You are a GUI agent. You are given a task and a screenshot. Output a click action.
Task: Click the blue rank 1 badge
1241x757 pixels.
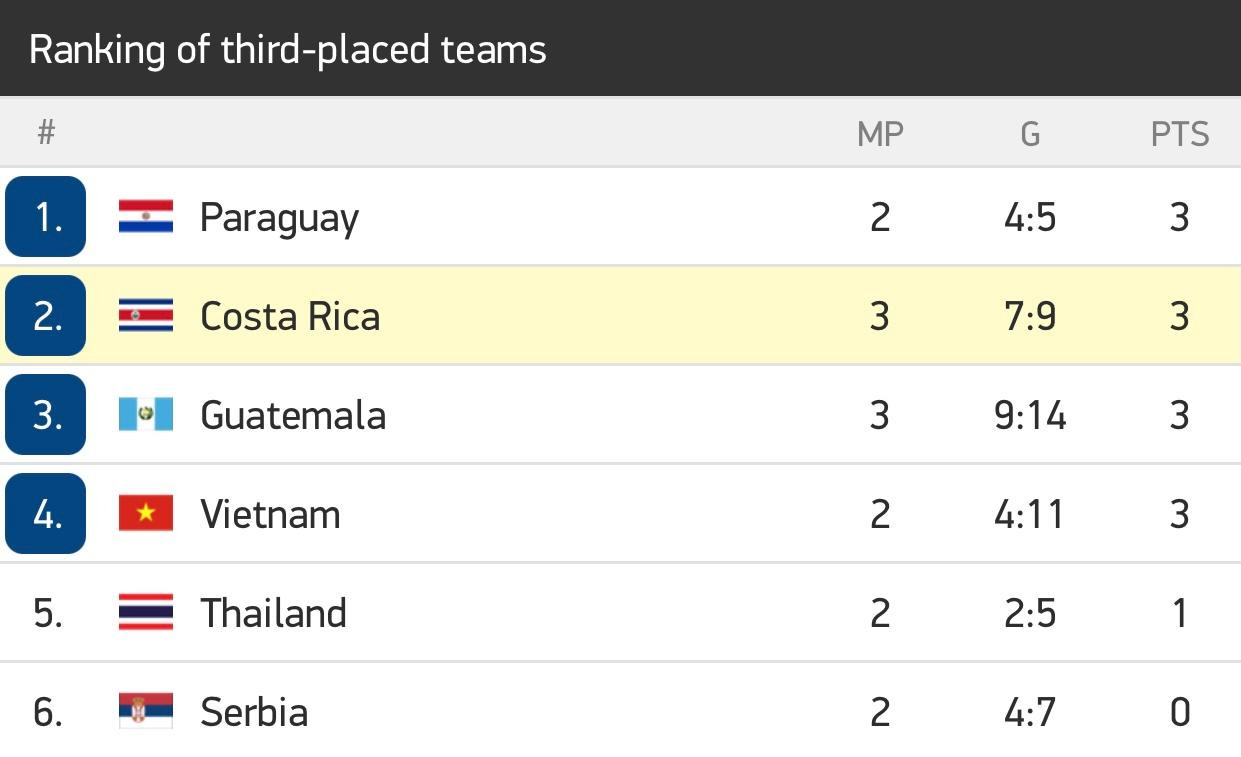[x=46, y=217]
